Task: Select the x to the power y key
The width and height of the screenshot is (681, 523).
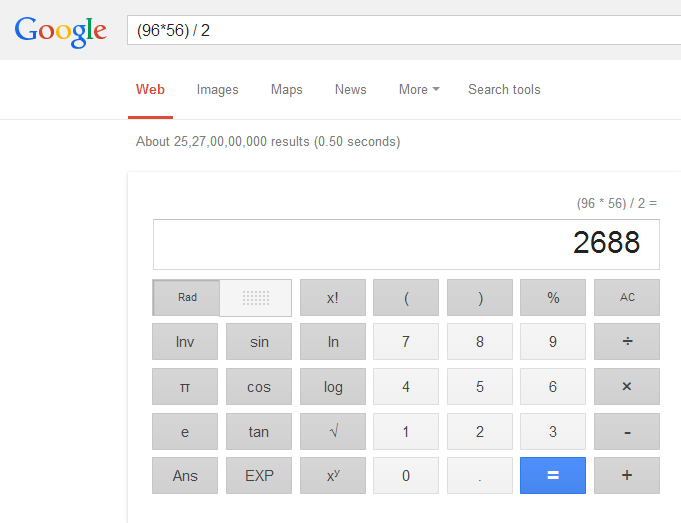Action: coord(333,475)
